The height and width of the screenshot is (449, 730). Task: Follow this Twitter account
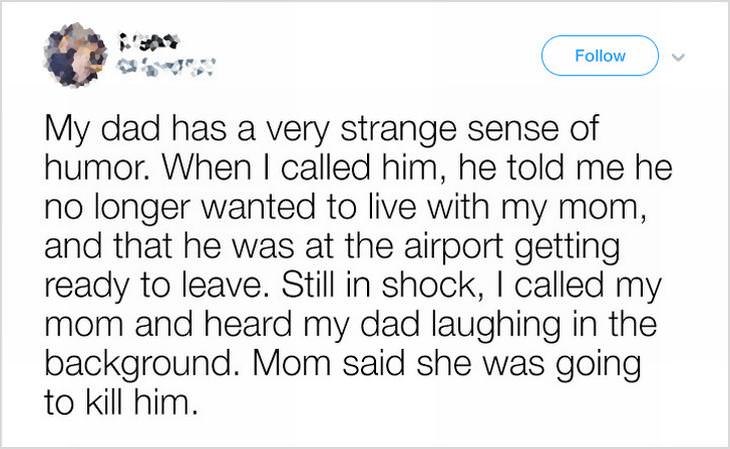[x=600, y=55]
